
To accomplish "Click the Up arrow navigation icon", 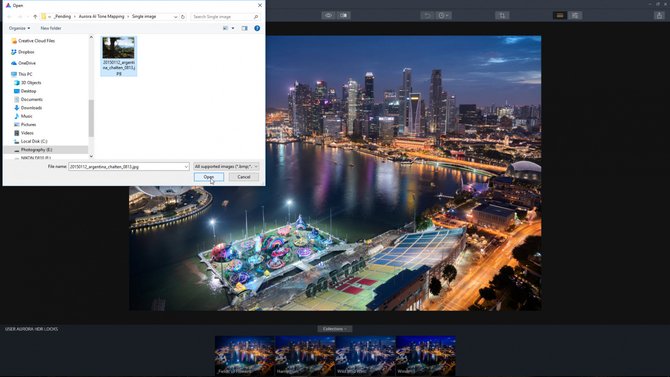I will [35, 17].
